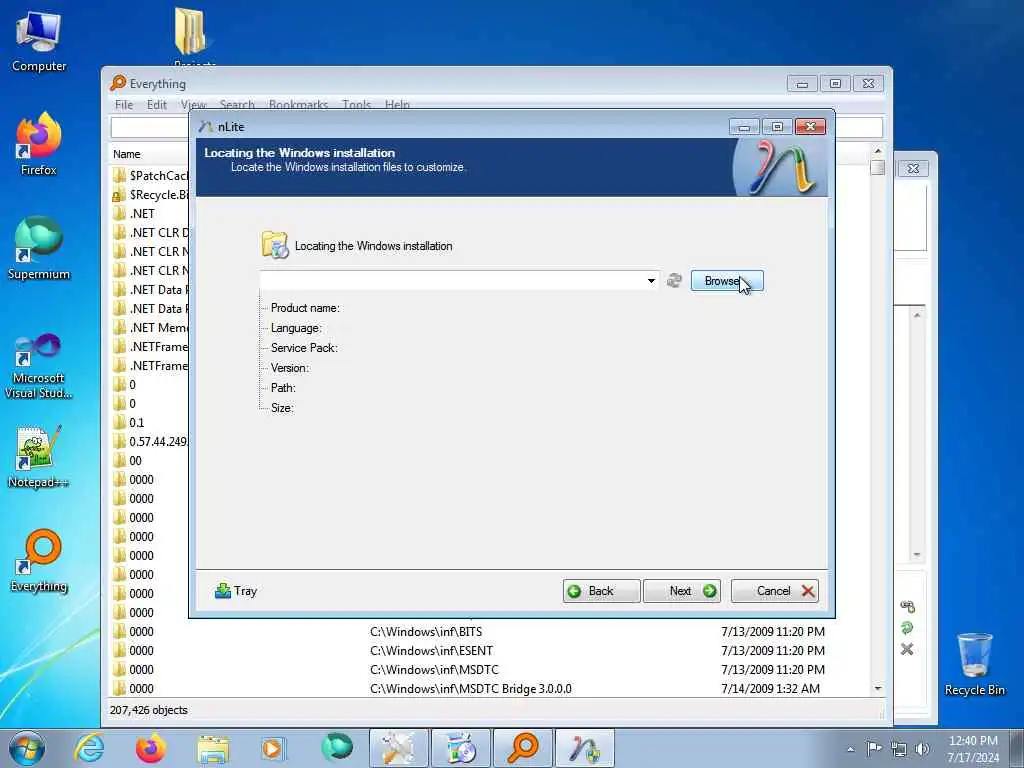Click the X icon in the background right-side window
The width and height of the screenshot is (1024, 768).
[x=907, y=649]
